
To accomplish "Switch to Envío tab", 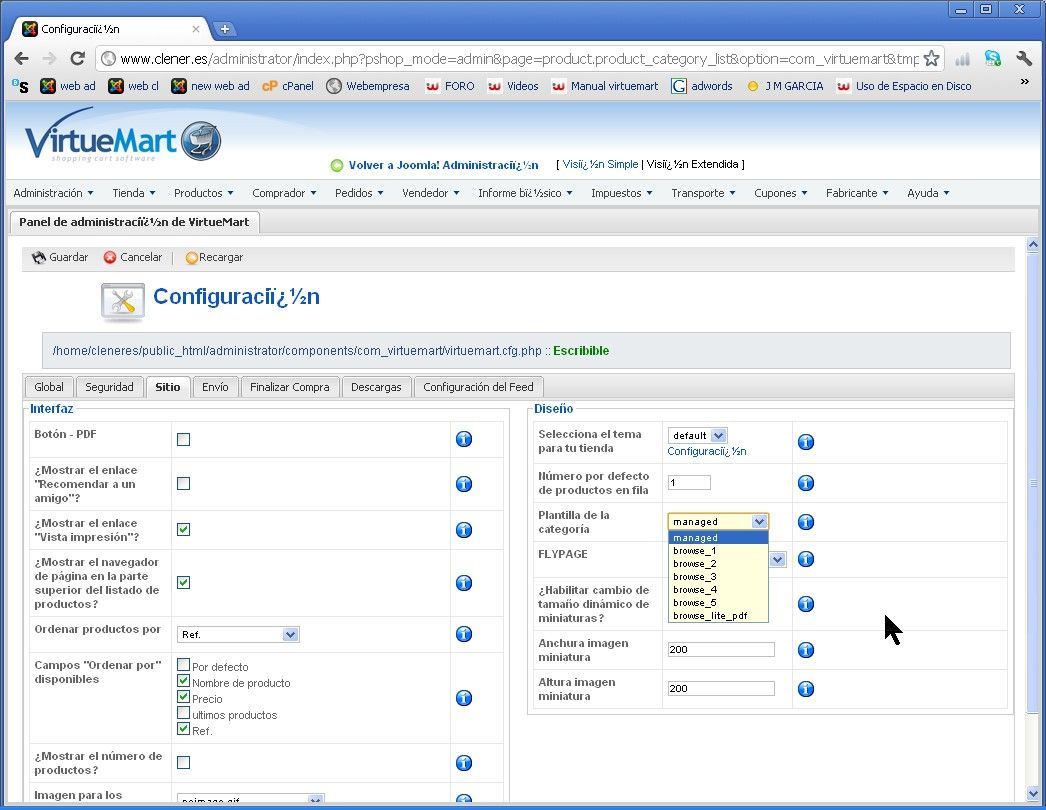I will point(215,387).
